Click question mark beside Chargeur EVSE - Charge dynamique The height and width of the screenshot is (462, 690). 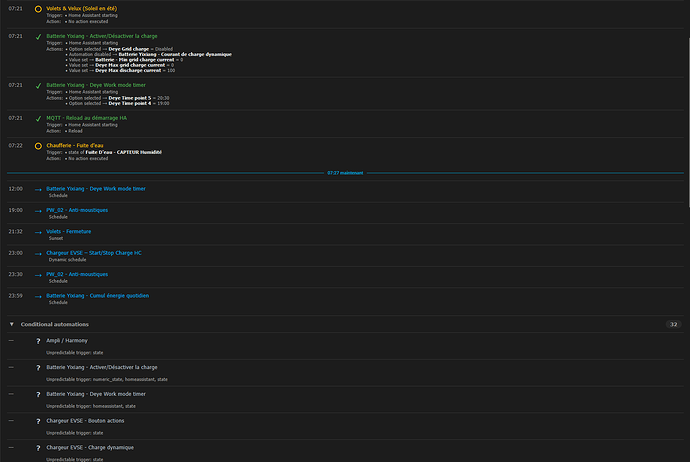[38, 448]
